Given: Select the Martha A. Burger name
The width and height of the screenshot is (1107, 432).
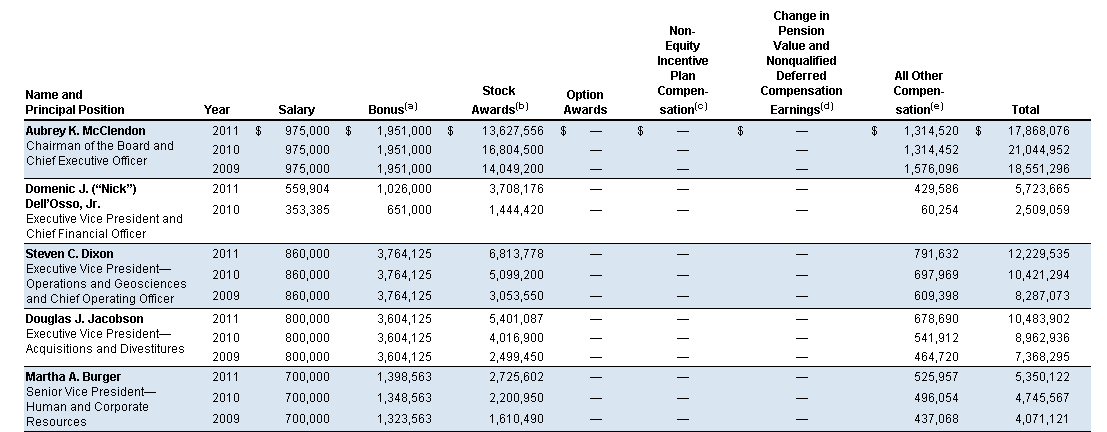Looking at the screenshot, I should pos(73,376).
